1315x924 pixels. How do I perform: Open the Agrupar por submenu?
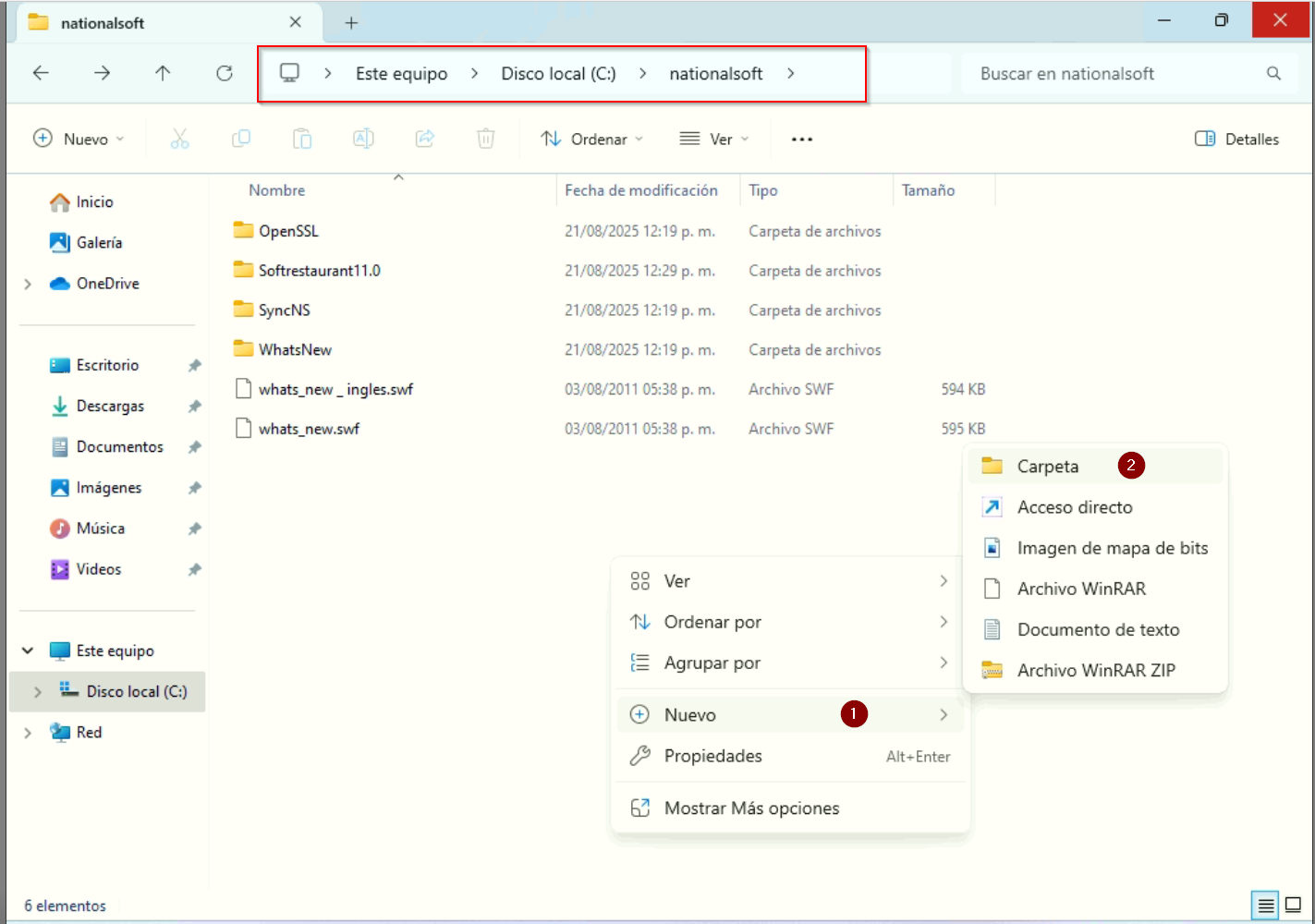(790, 663)
